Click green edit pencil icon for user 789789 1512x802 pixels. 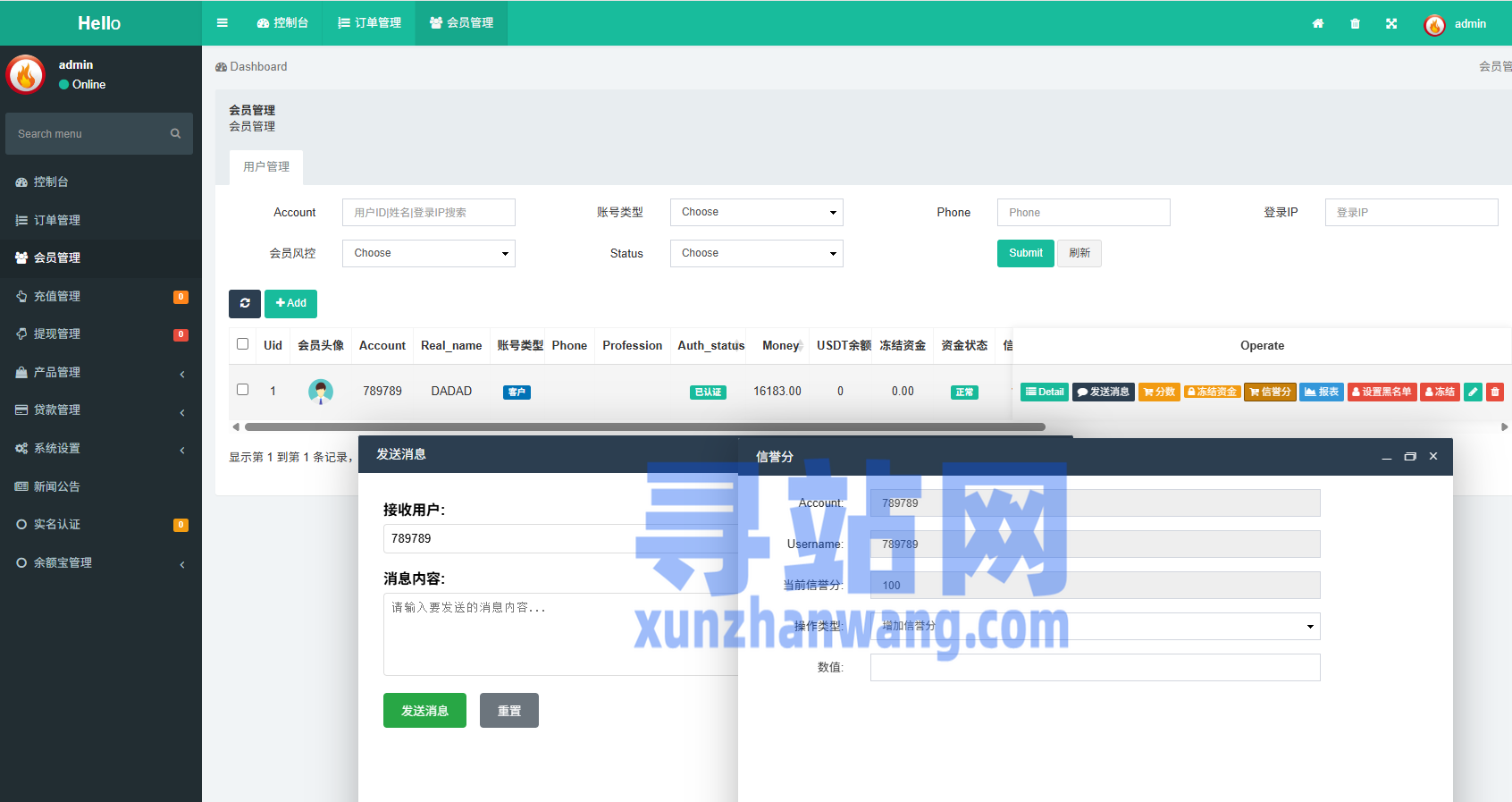coord(1474,392)
